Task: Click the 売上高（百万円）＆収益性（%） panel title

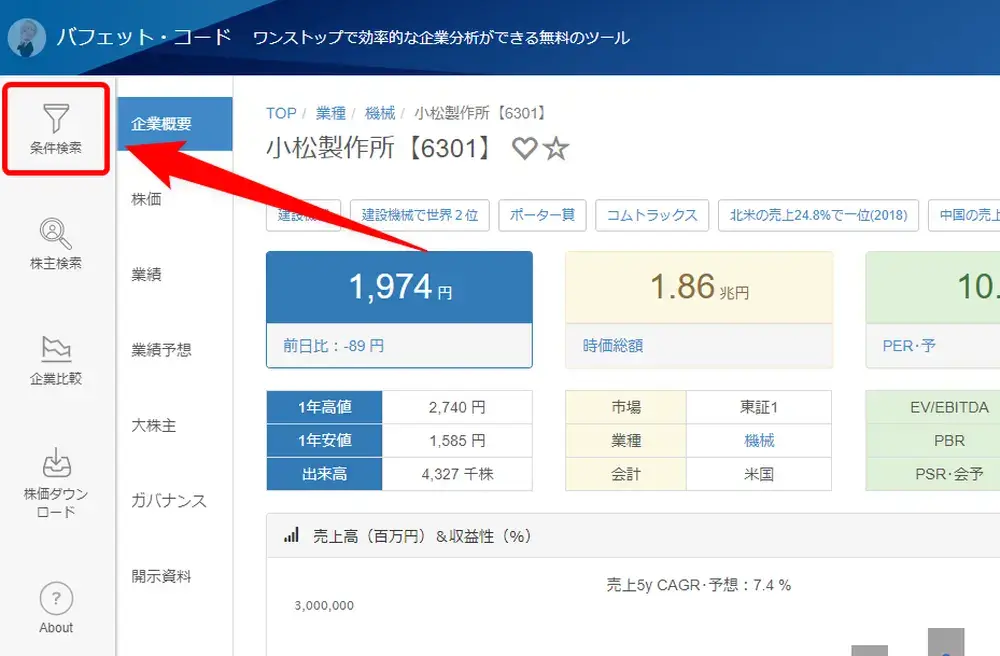Action: coord(422,536)
